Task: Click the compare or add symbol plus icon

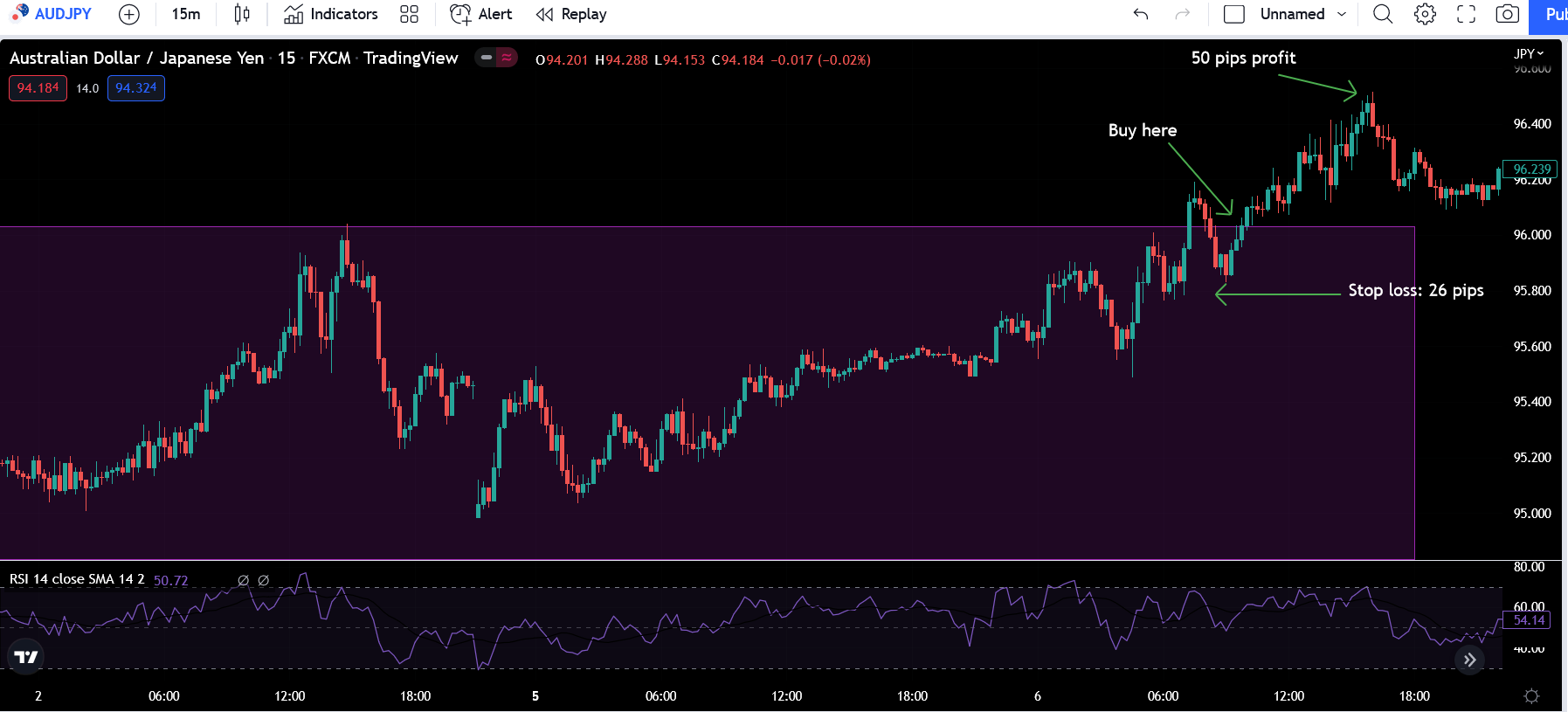Action: [x=129, y=14]
